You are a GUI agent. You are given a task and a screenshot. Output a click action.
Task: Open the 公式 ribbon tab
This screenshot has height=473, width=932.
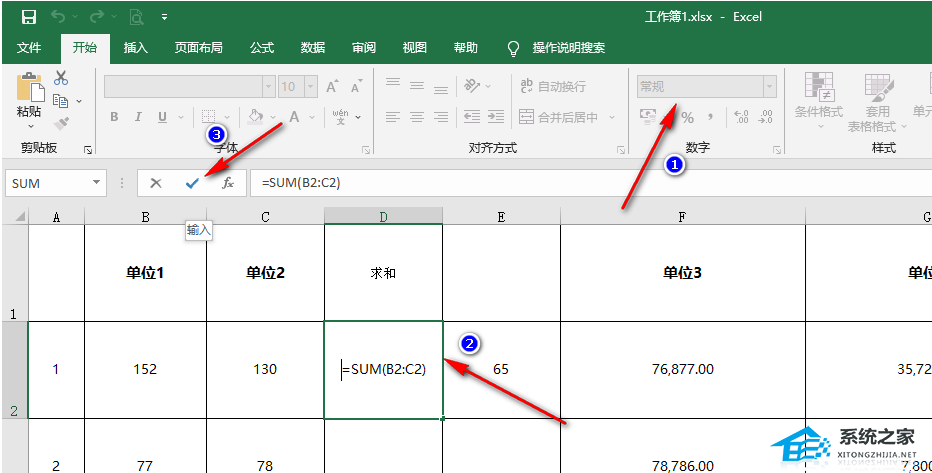click(262, 48)
